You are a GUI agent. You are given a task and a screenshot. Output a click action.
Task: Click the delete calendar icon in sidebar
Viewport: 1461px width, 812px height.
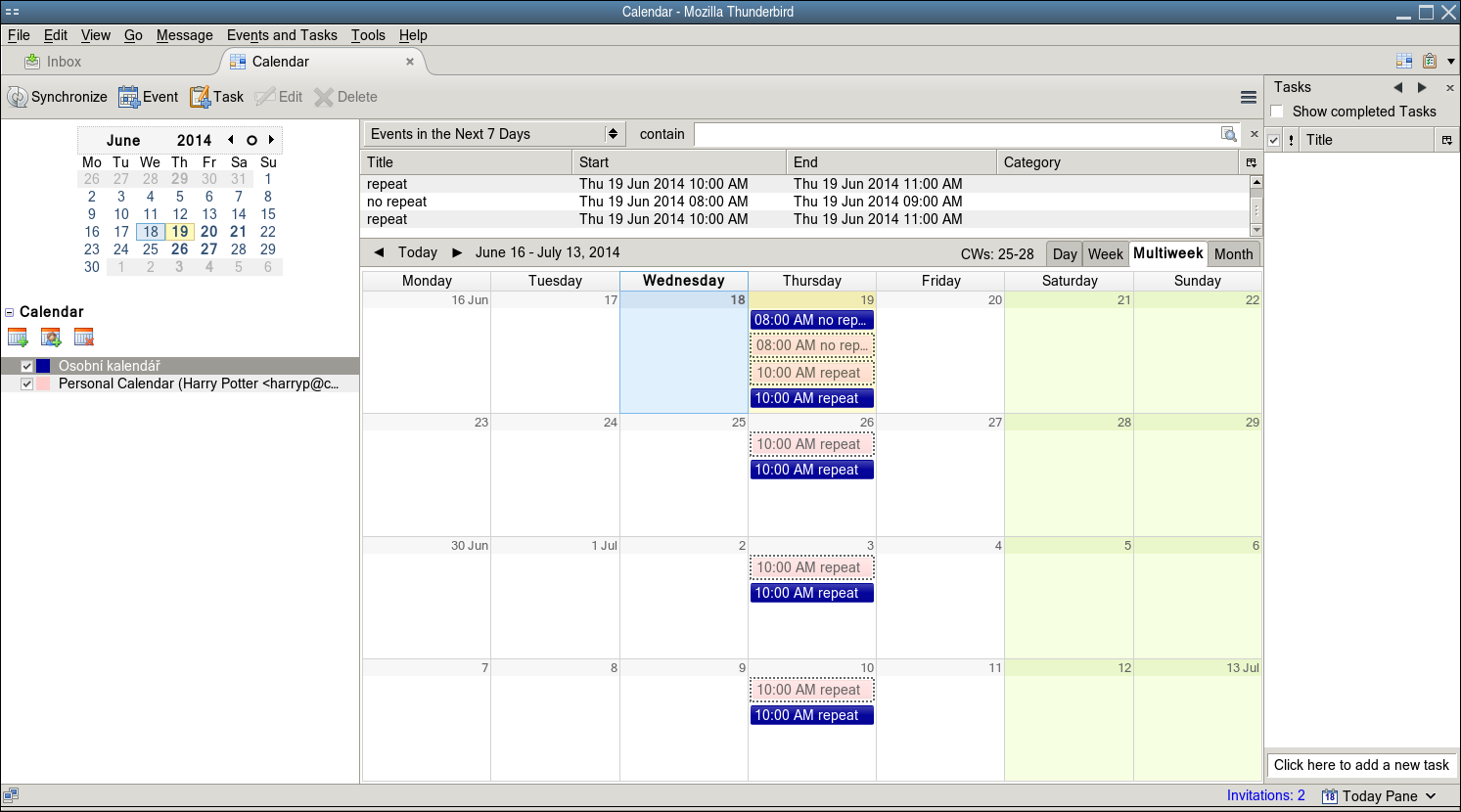[84, 338]
